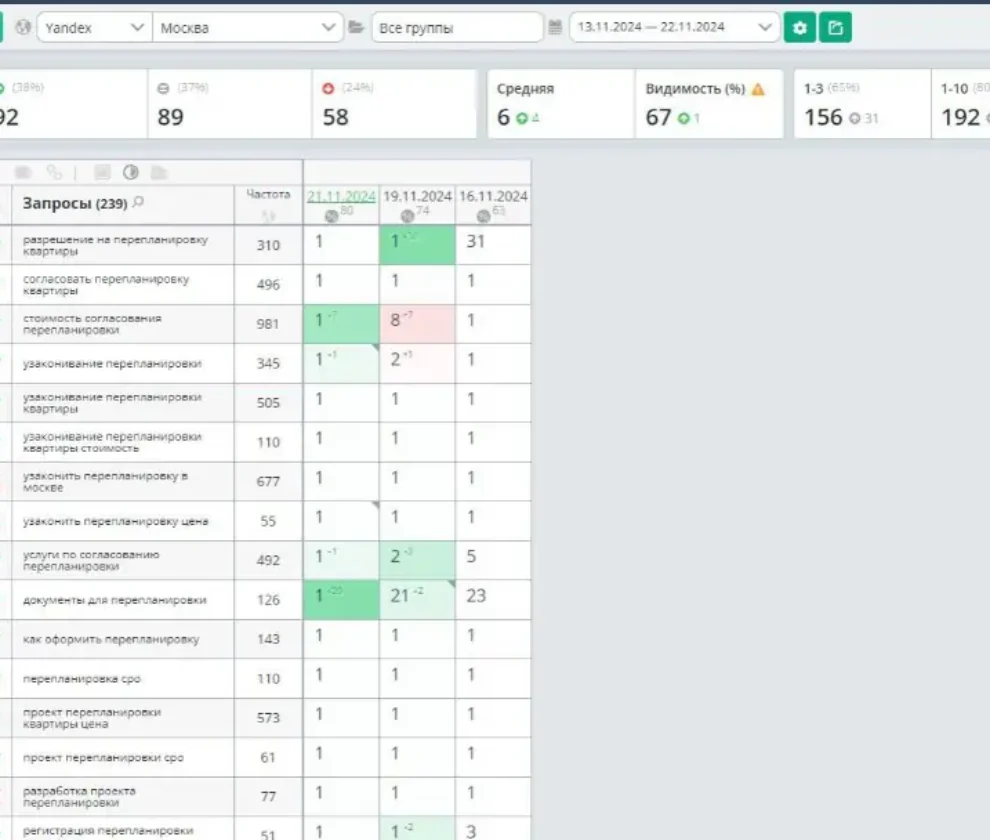Filter by the red declined positions card 58

(x=394, y=104)
